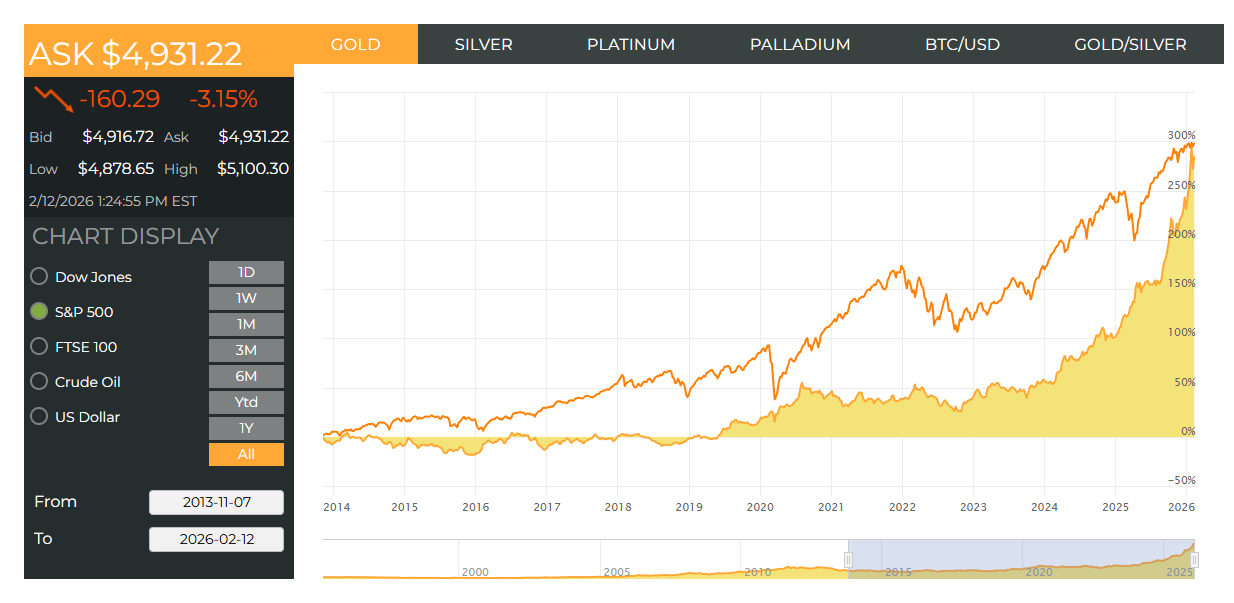Viewport: 1234px width, 603px height.
Task: Select the Dow Jones radio button
Action: point(39,277)
